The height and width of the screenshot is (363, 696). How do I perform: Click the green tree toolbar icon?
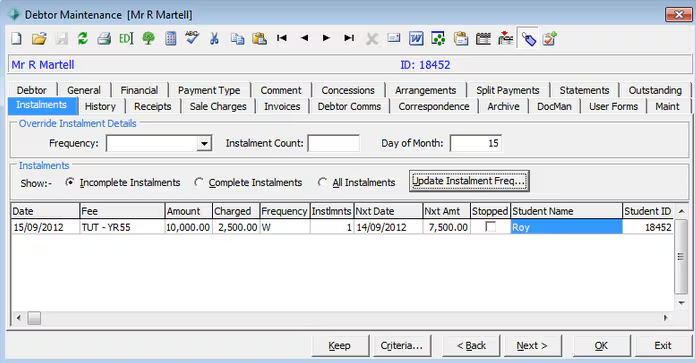point(148,39)
